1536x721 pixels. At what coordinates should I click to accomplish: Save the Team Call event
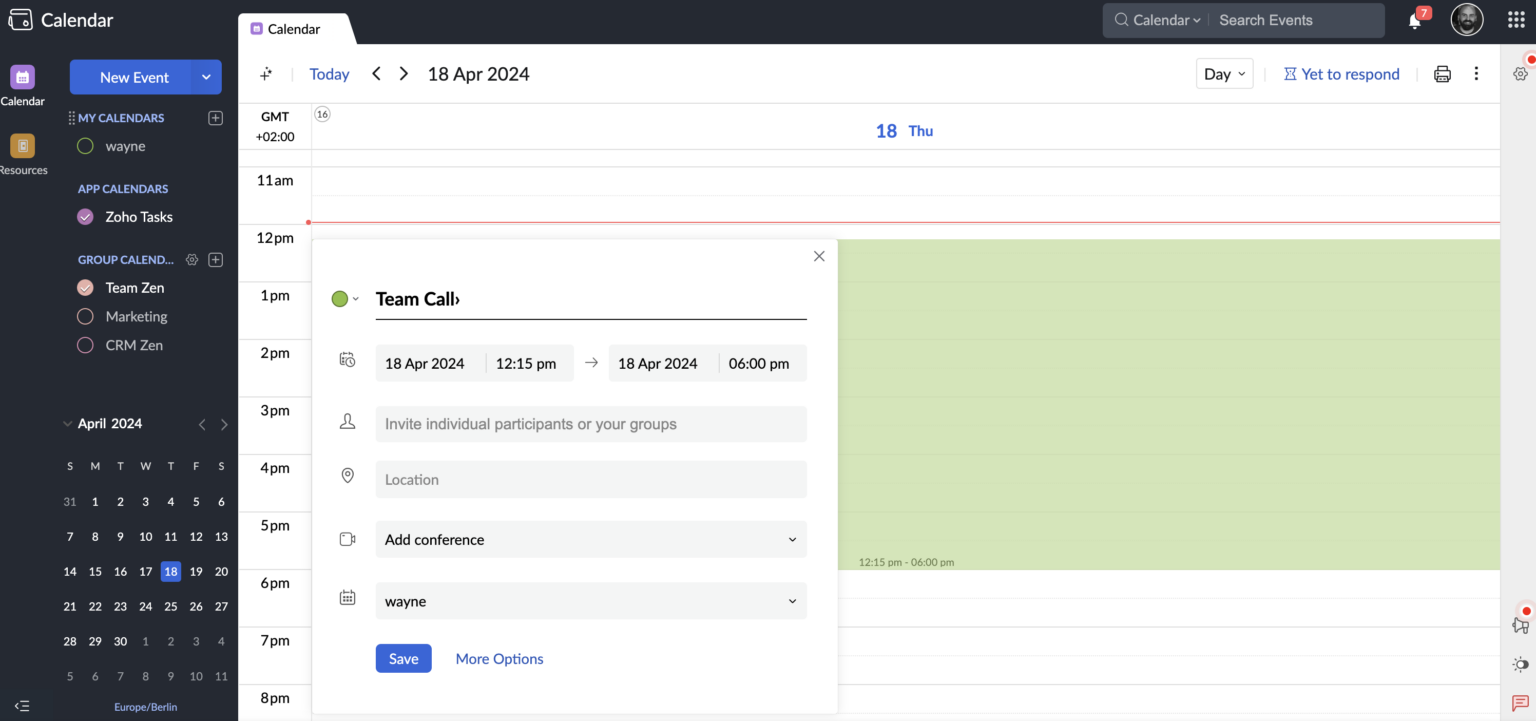[403, 658]
